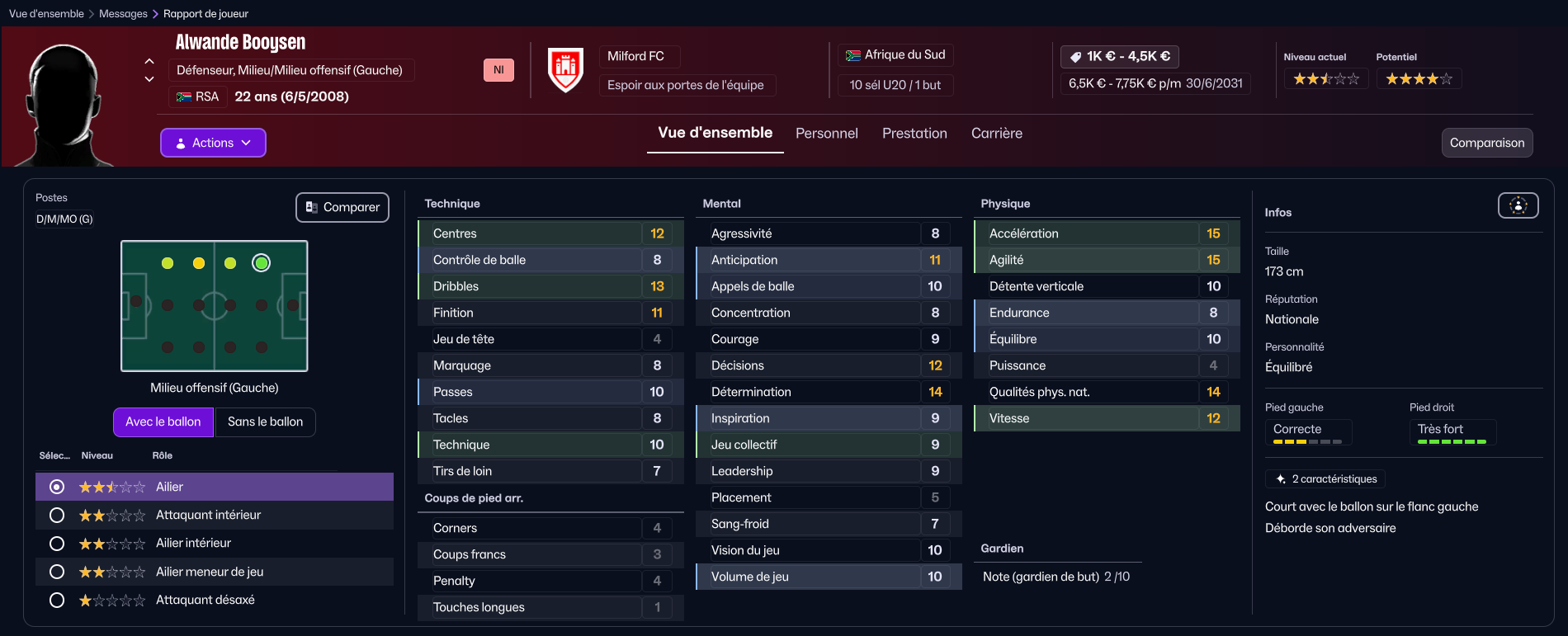
Task: Open the Carrière tab
Action: 996,134
